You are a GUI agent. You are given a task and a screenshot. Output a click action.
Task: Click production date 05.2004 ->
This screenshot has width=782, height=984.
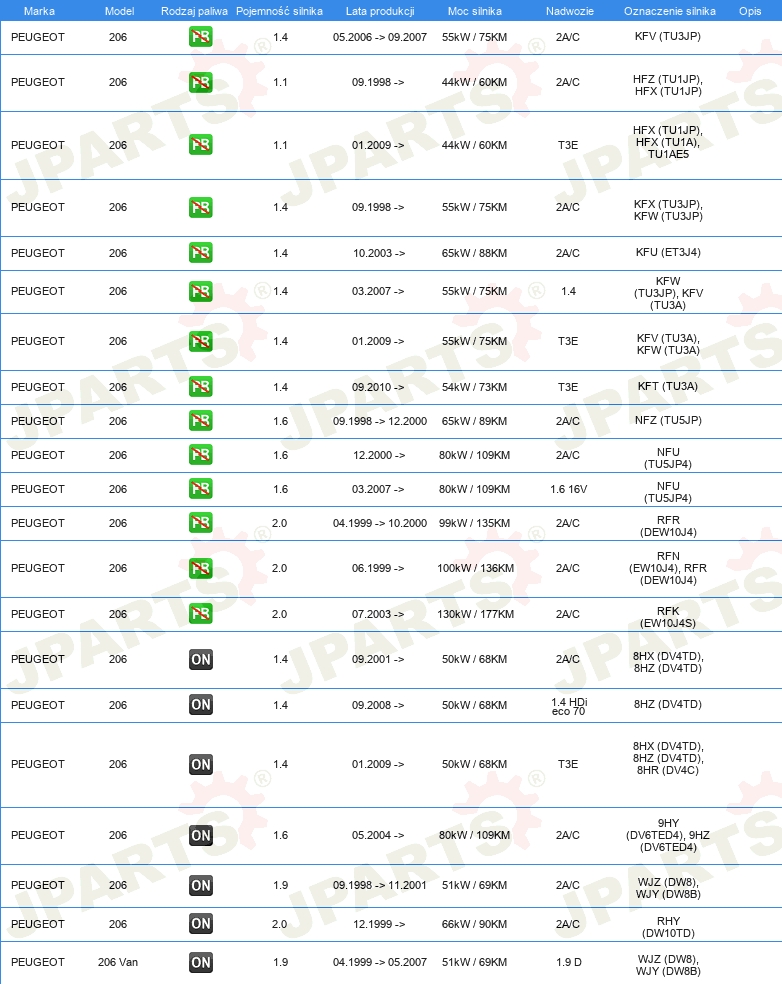click(x=378, y=835)
